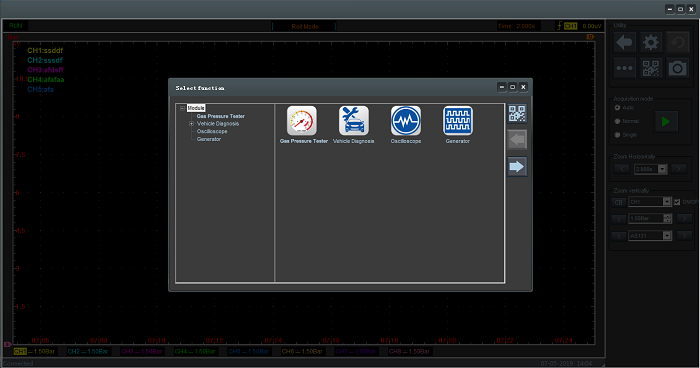700x368 pixels.
Task: Open the Generator waveform icon
Action: click(x=458, y=121)
